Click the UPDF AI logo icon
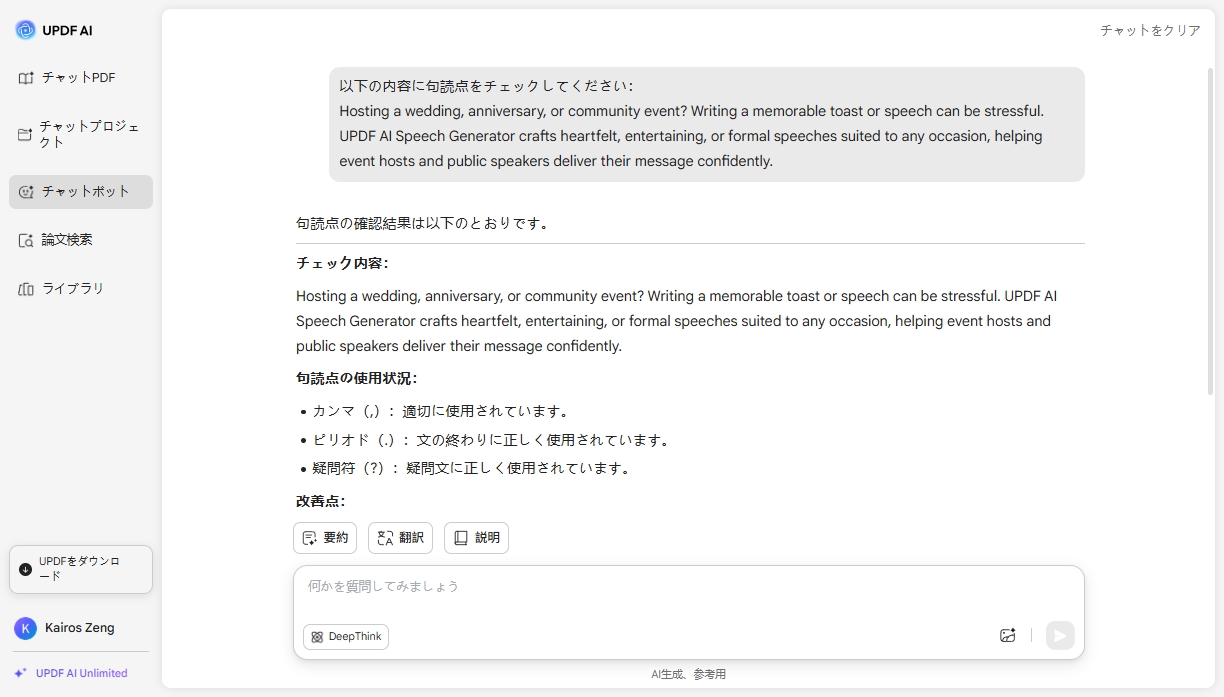1224x697 pixels. pos(25,30)
